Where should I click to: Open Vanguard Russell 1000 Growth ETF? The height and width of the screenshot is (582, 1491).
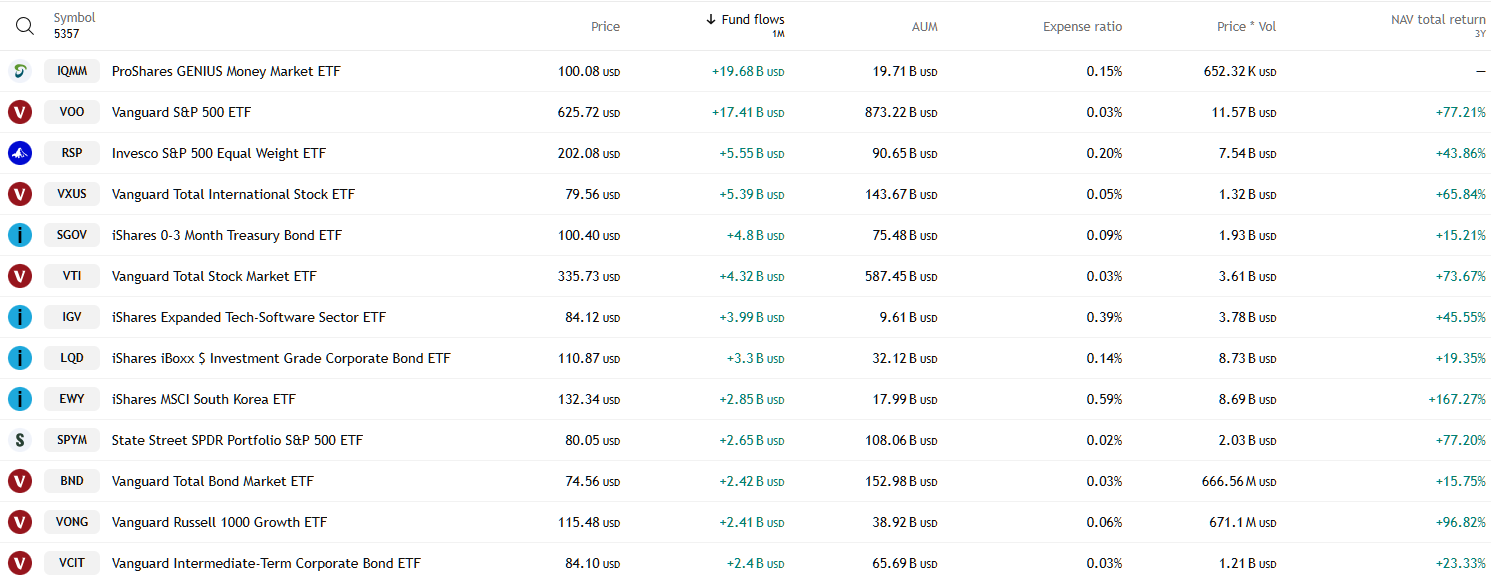pyautogui.click(x=219, y=522)
